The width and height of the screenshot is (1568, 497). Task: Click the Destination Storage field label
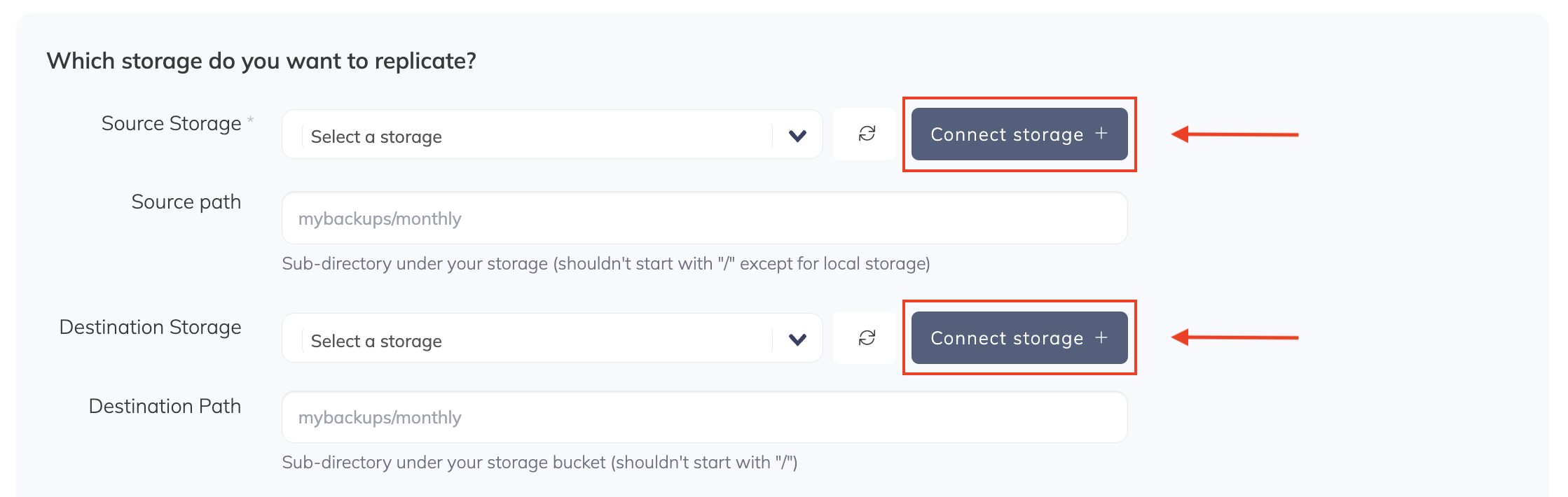[150, 328]
